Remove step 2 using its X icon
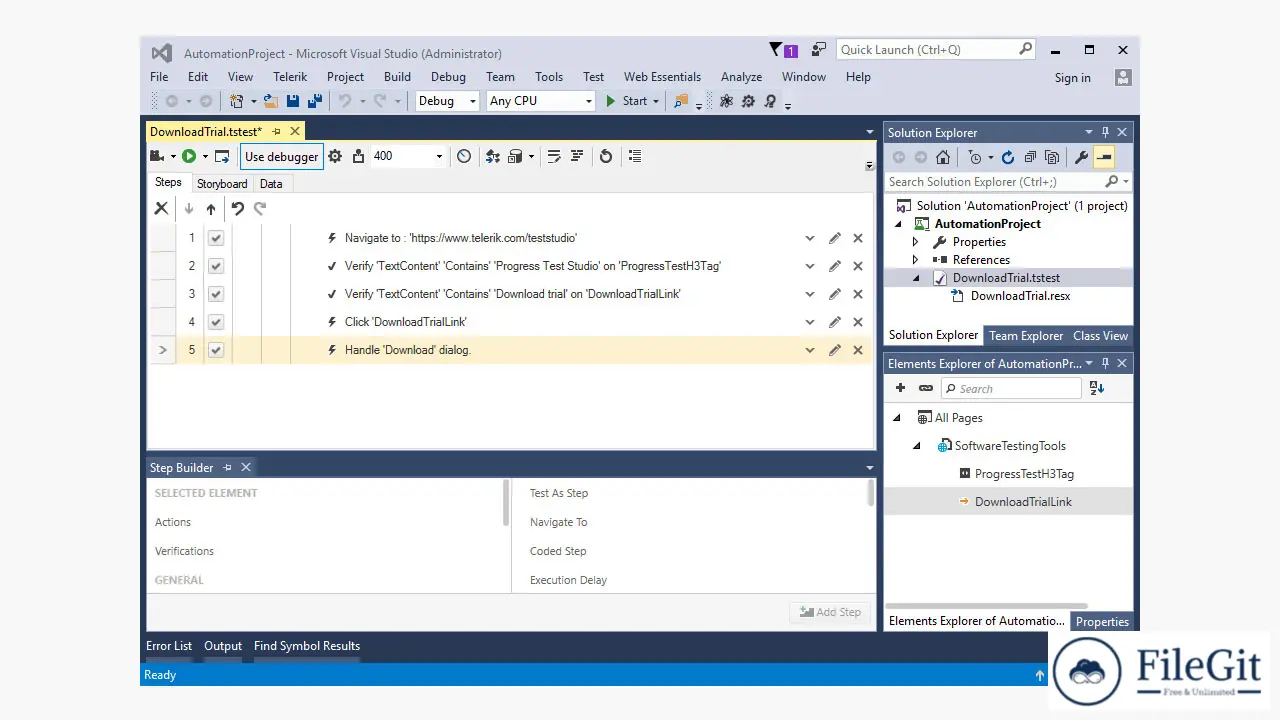 click(858, 266)
